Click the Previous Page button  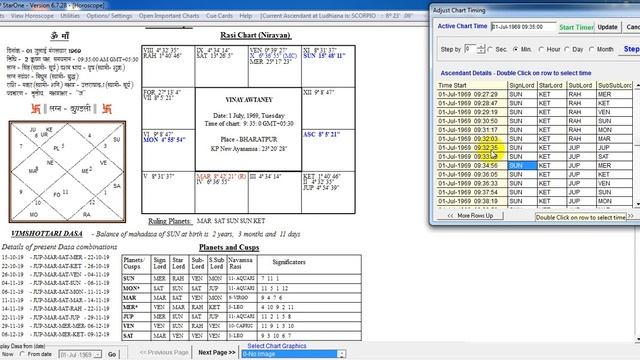164,352
